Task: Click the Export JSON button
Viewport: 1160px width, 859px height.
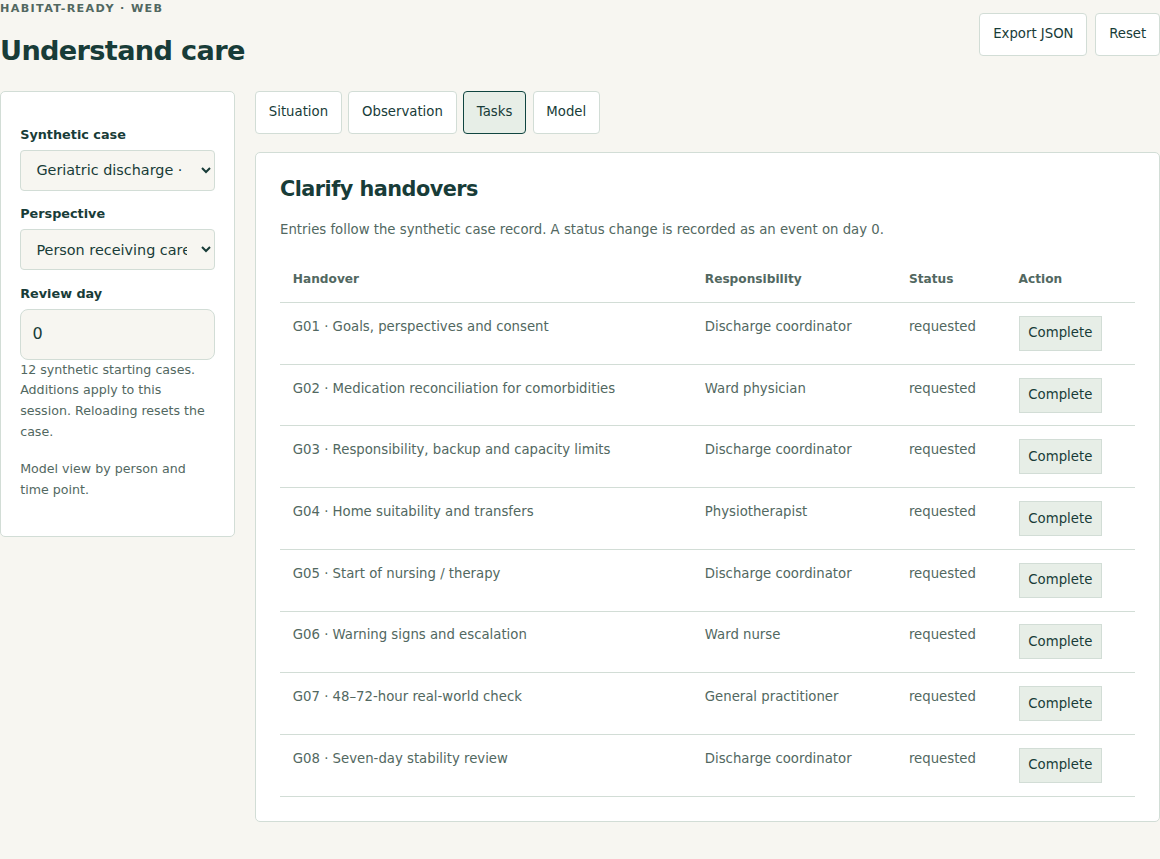Action: 1033,34
